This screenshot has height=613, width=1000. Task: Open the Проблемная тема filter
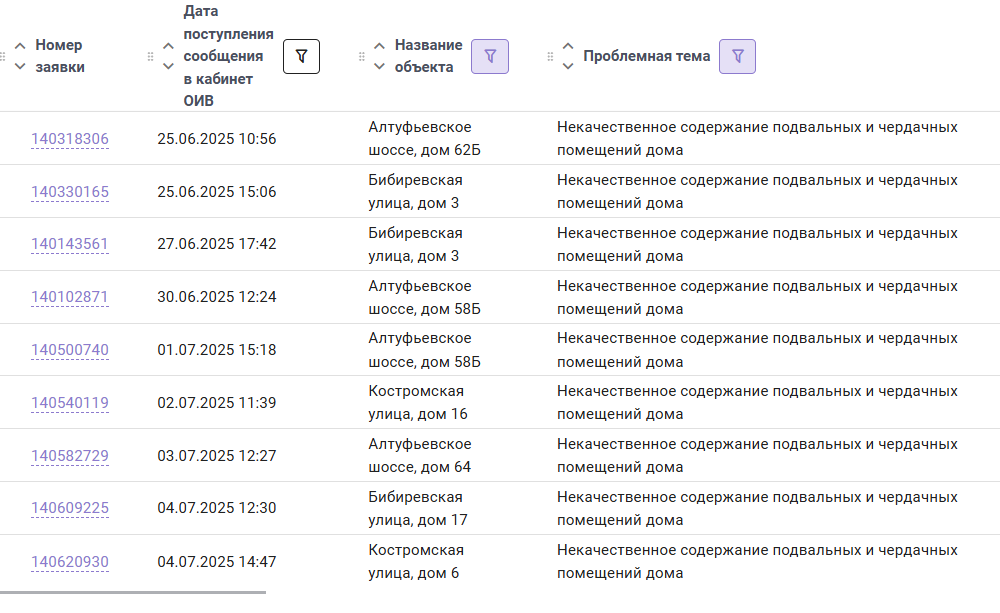737,56
